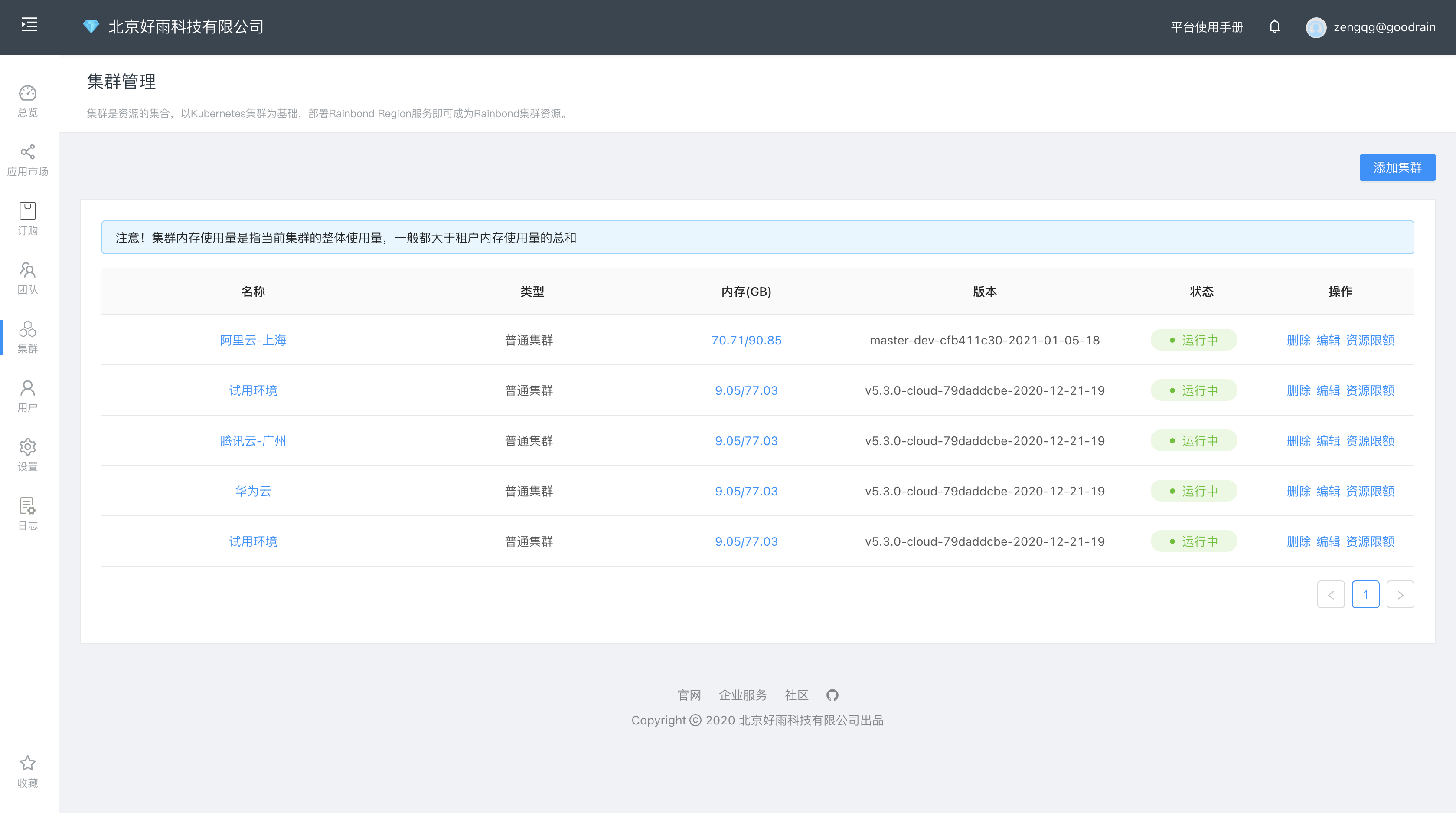The height and width of the screenshot is (813, 1456).
Task: Edit the 腾讯云-广州 cluster
Action: pos(1328,440)
